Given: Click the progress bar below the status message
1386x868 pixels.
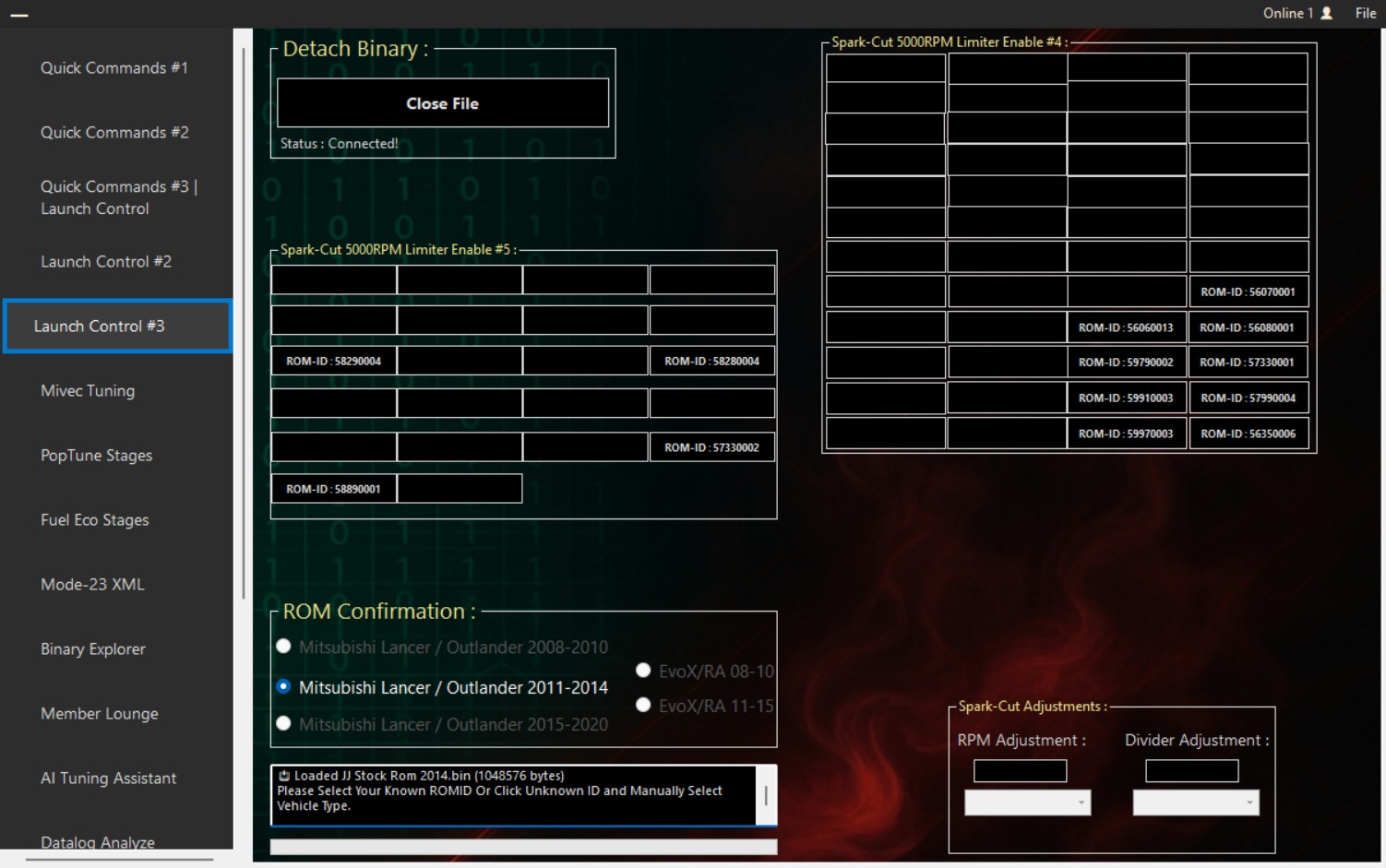Looking at the screenshot, I should [523, 845].
